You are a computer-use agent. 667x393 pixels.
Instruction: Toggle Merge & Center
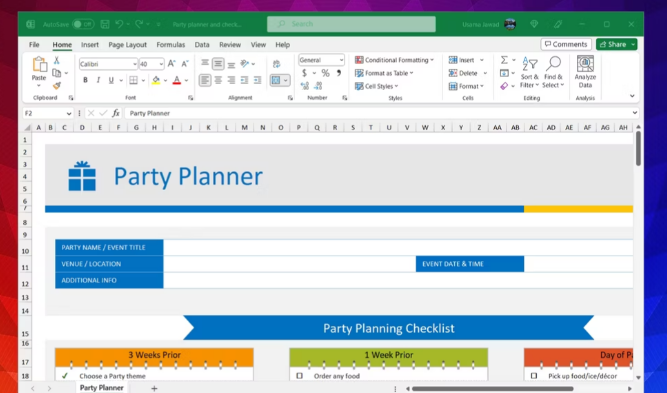276,80
